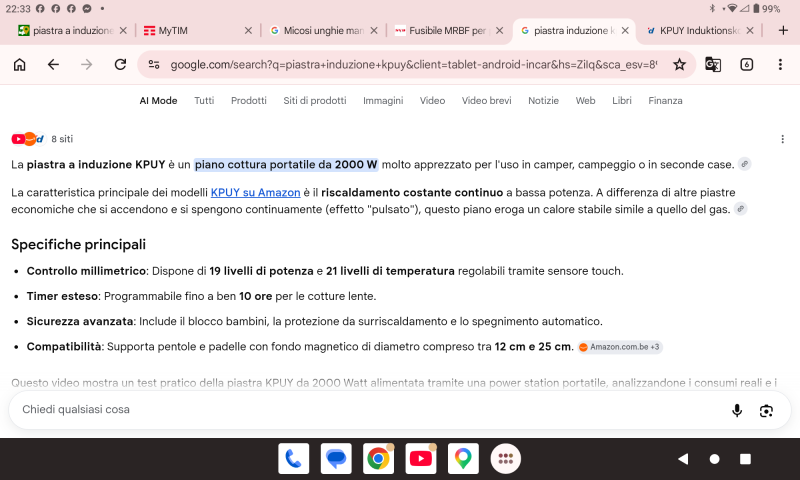Tap the highlighted 'piano cottura portatile da 2000 W'
This screenshot has width=800, height=480.
pos(286,165)
